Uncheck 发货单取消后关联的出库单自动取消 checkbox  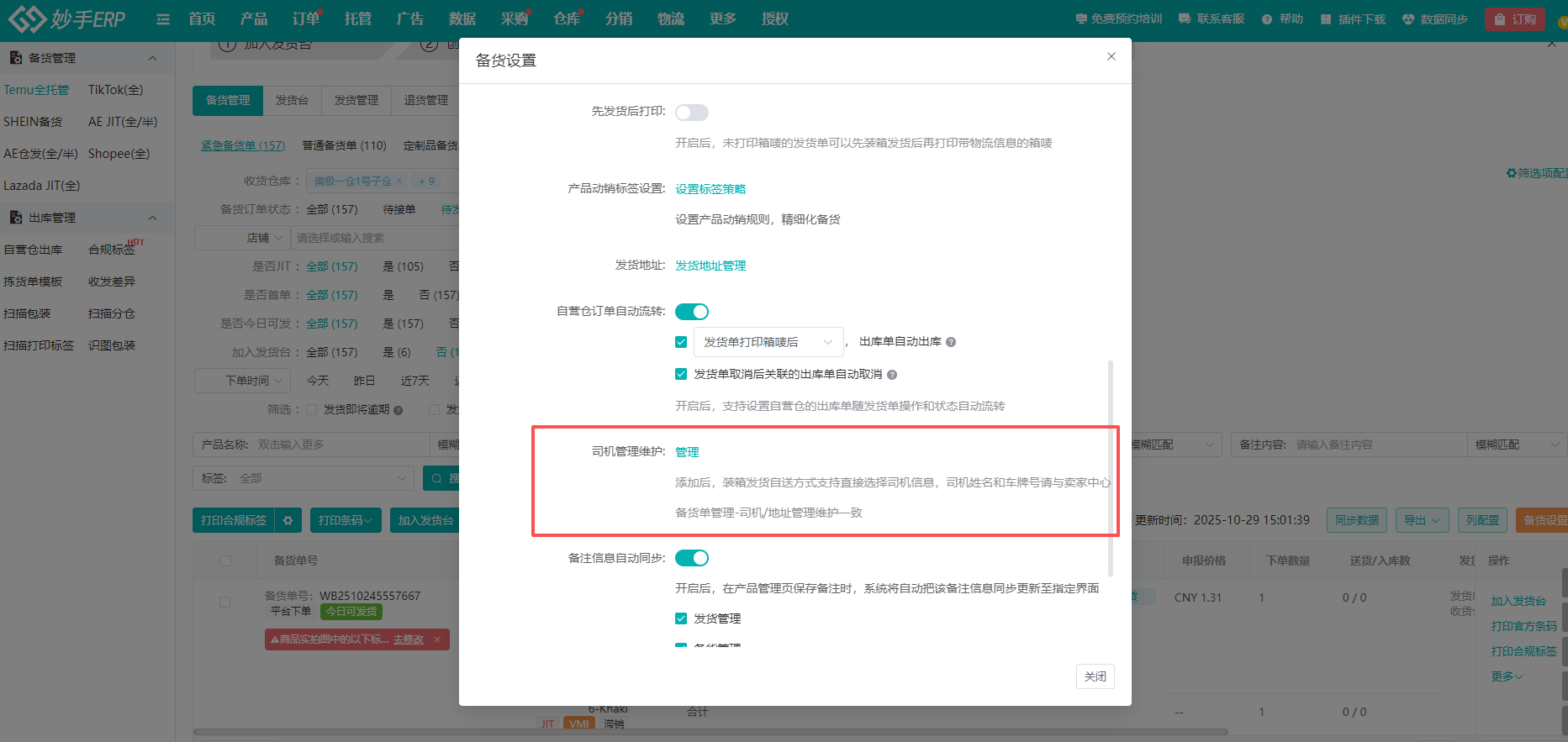[x=681, y=374]
